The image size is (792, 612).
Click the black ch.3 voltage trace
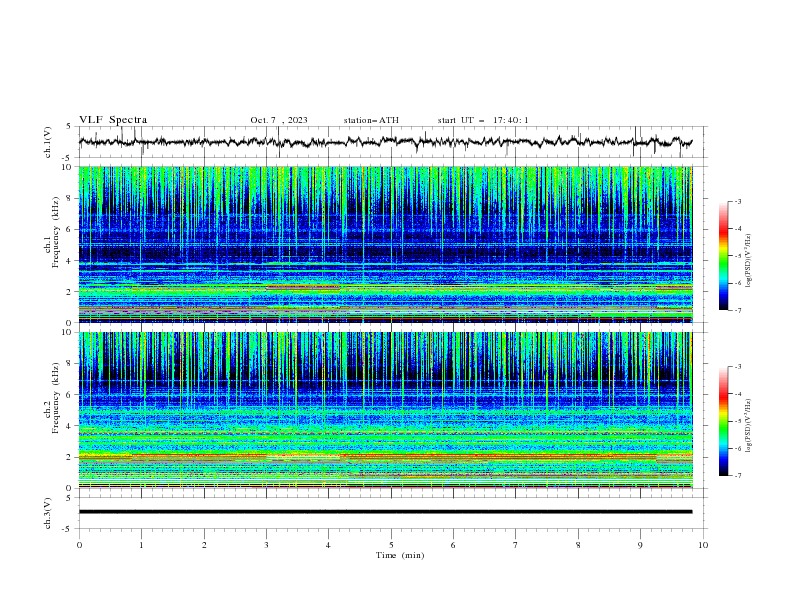click(x=385, y=512)
